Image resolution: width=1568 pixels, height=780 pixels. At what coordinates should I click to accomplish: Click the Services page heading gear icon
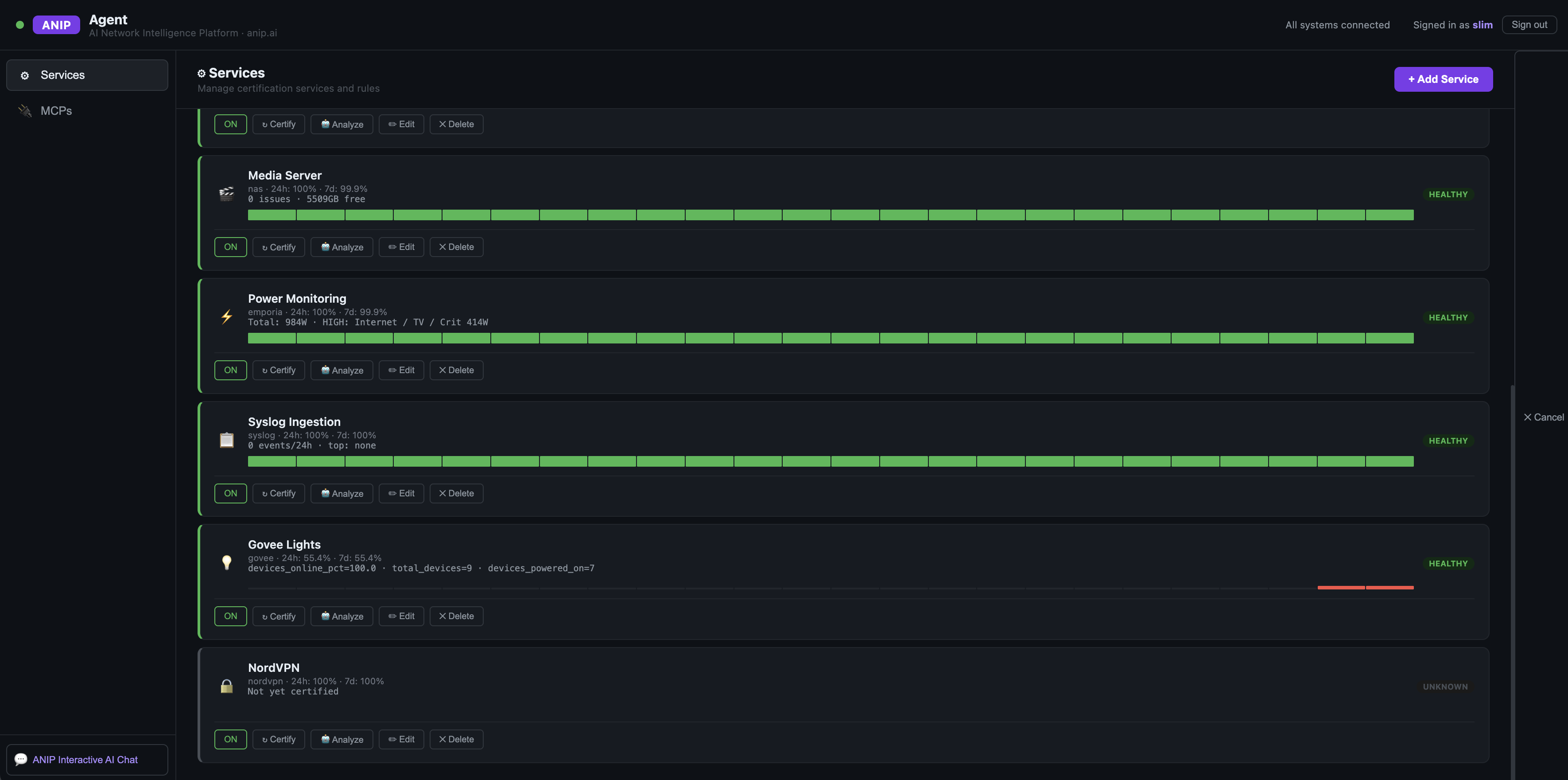[x=202, y=73]
